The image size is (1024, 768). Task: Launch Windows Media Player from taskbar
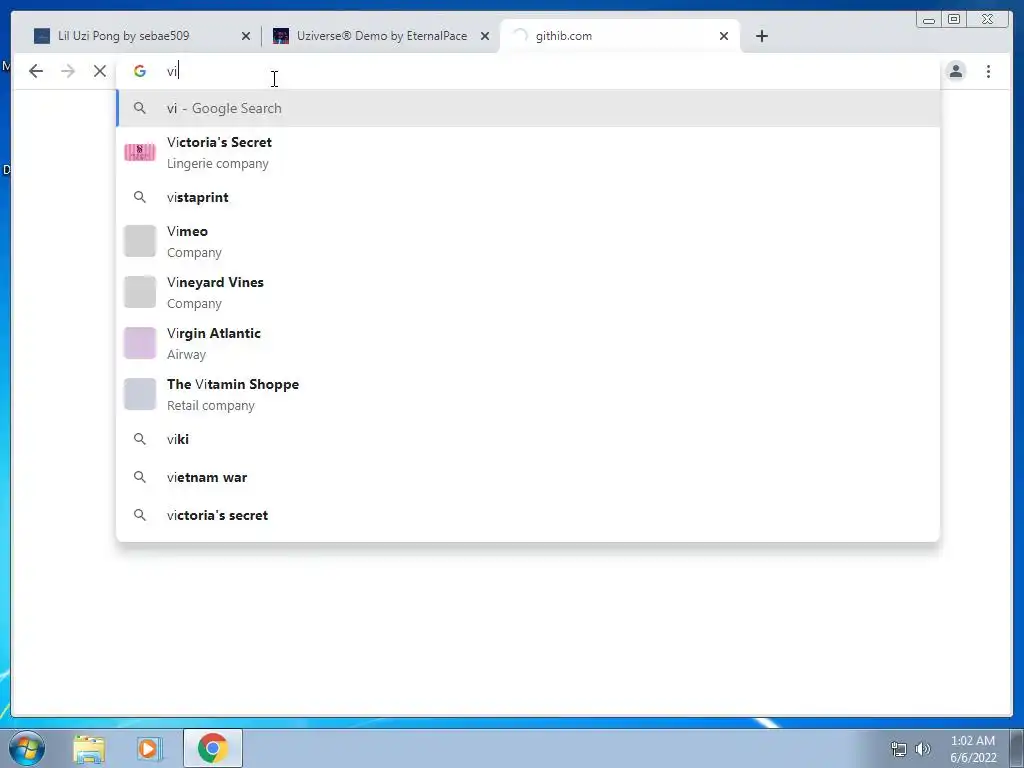(149, 748)
